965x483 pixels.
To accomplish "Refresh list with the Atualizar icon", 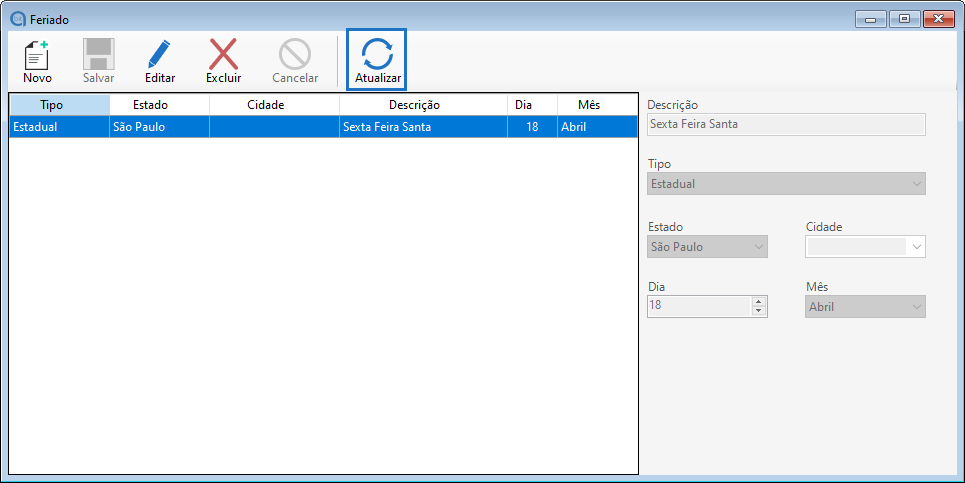I will pos(377,54).
